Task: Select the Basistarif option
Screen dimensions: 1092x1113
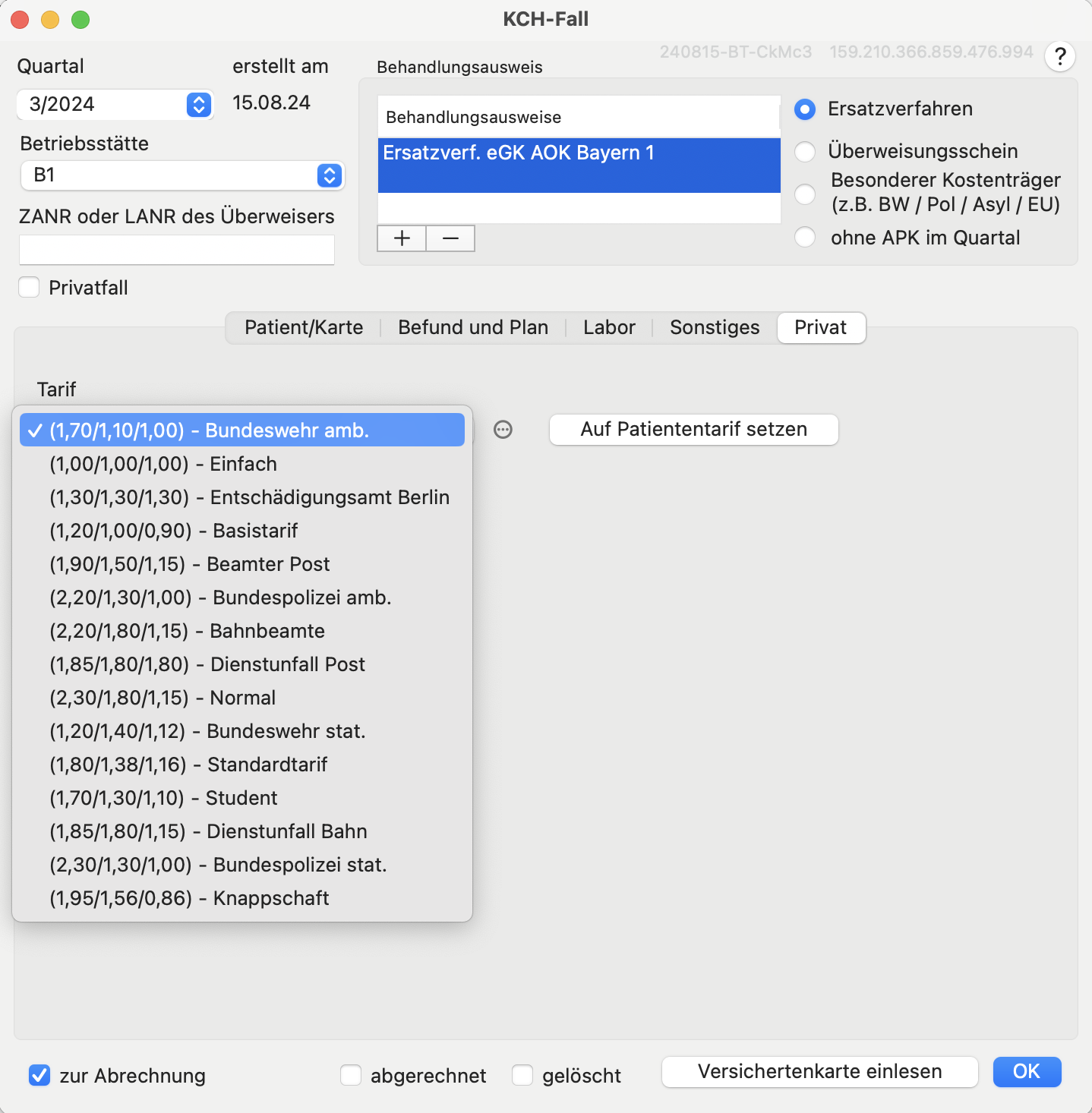Action: pyautogui.click(x=242, y=531)
